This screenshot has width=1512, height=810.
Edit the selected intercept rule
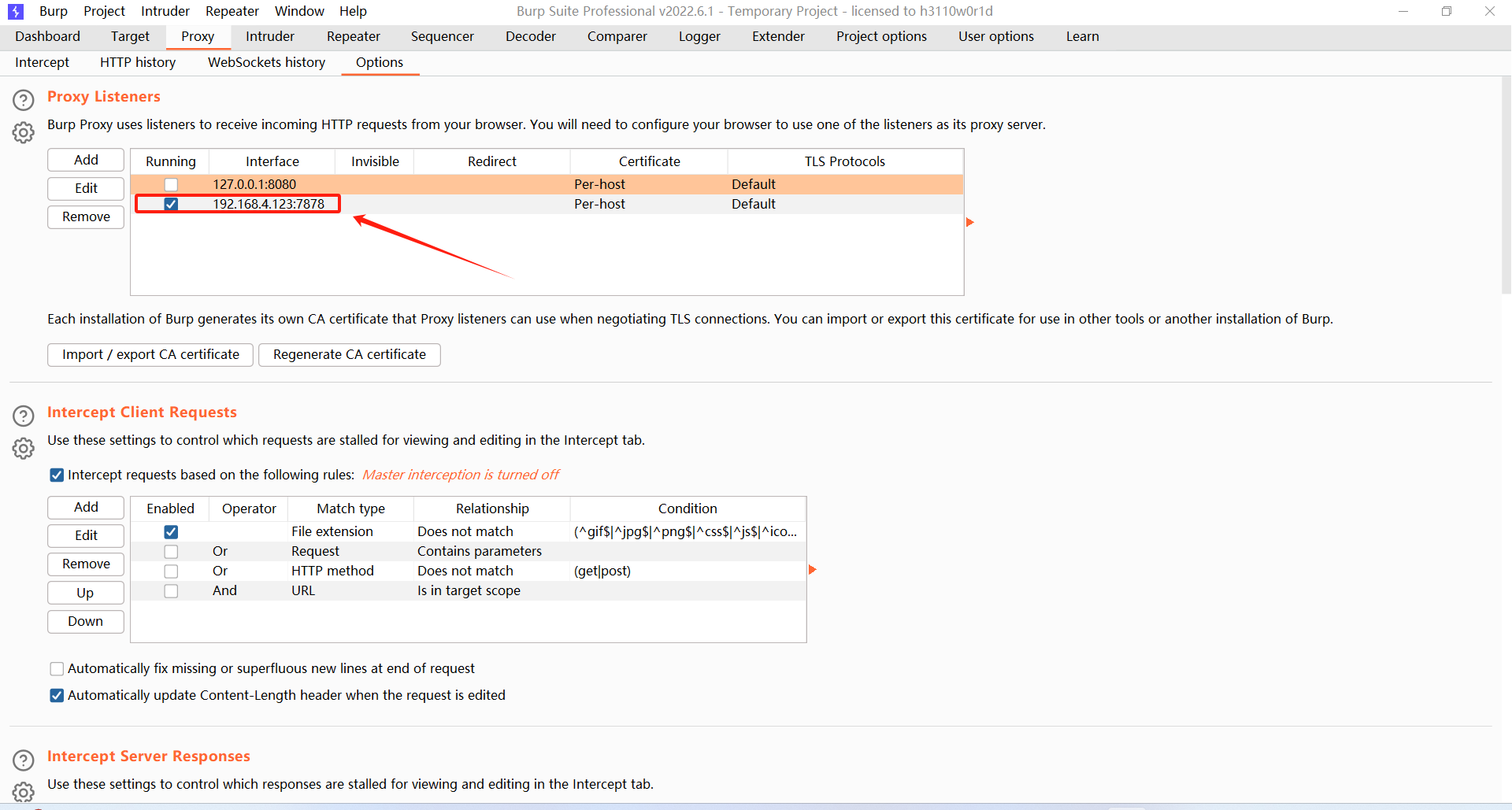point(86,535)
